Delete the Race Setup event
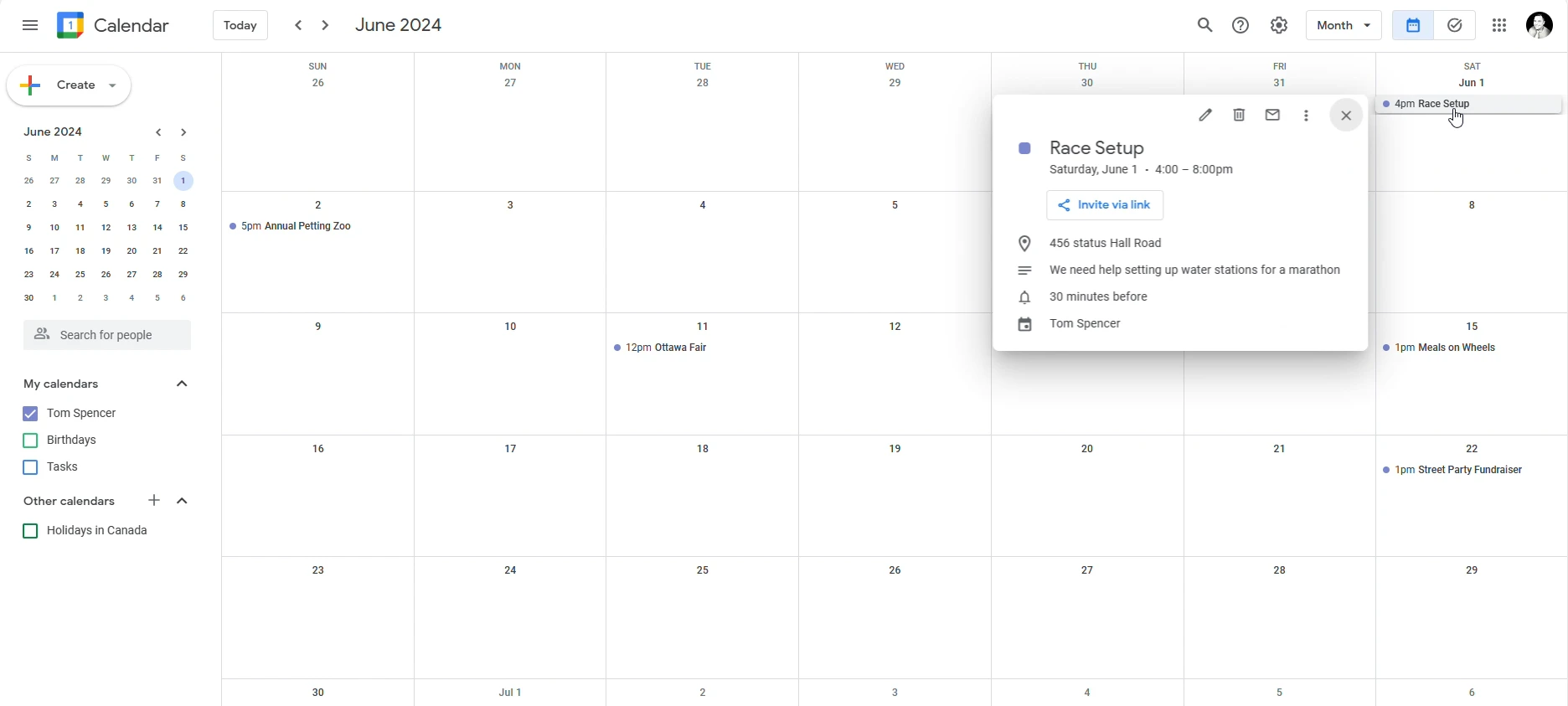 pyautogui.click(x=1240, y=116)
